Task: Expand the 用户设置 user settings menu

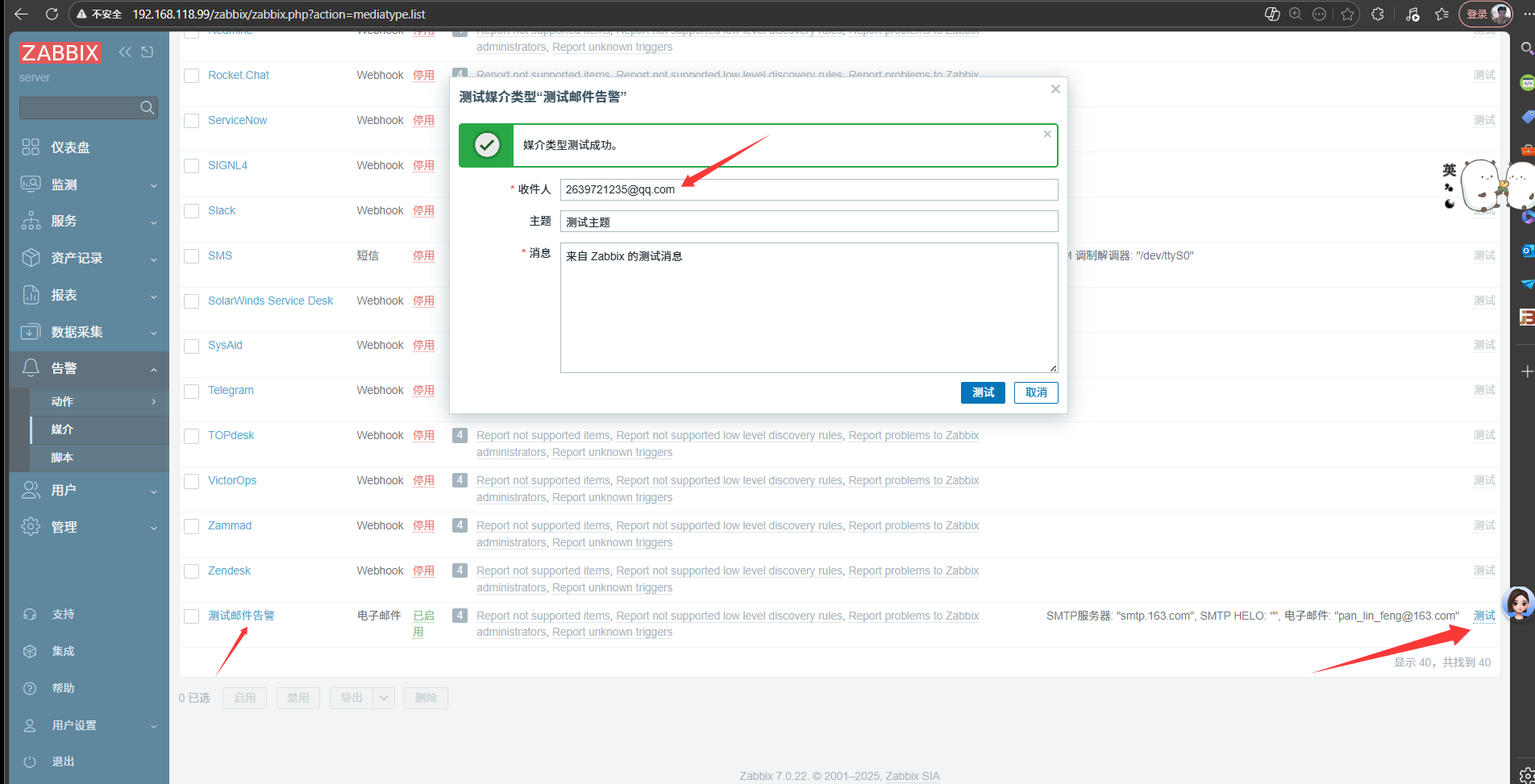Action: tap(89, 725)
